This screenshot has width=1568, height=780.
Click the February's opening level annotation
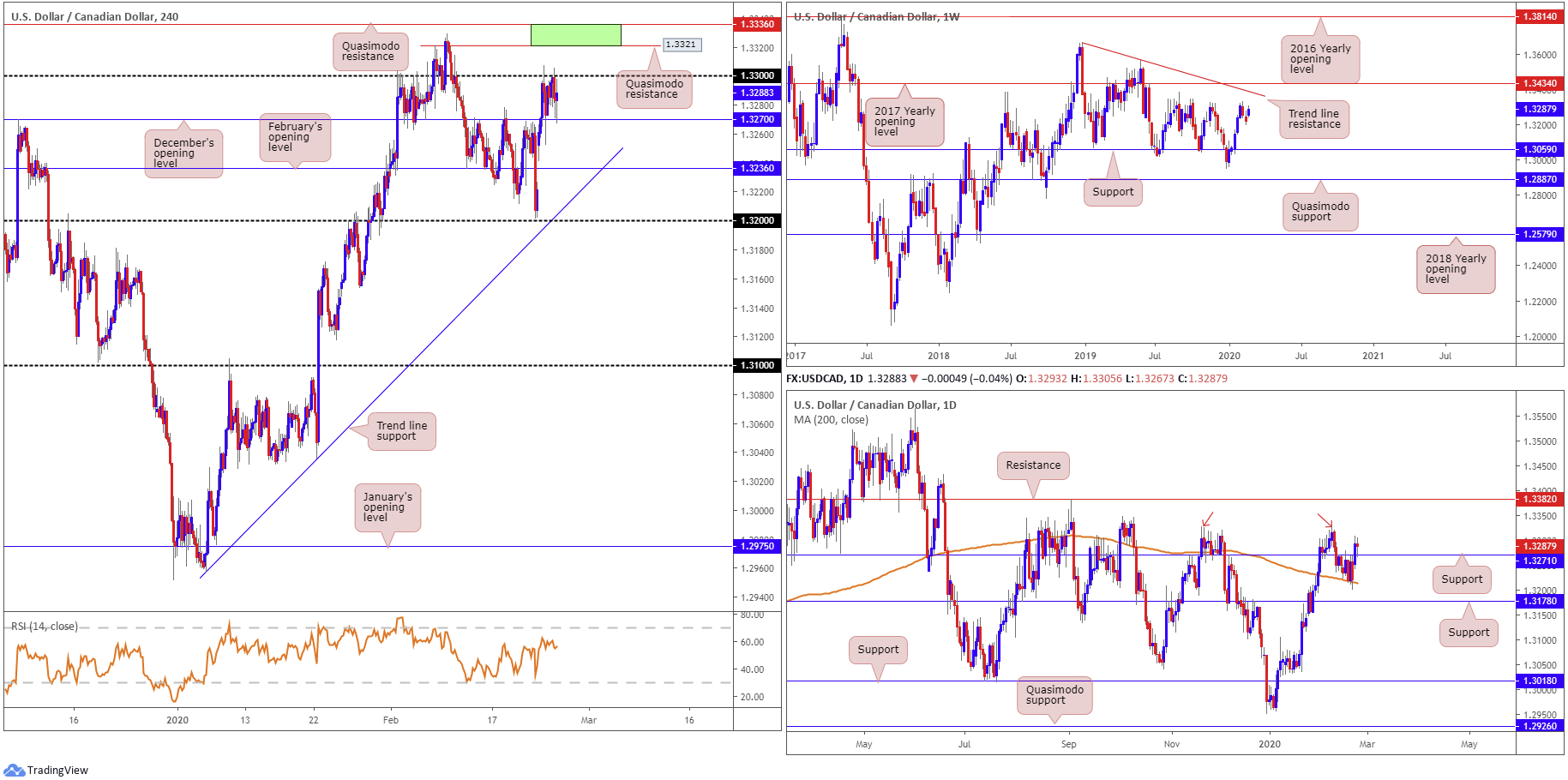(295, 137)
